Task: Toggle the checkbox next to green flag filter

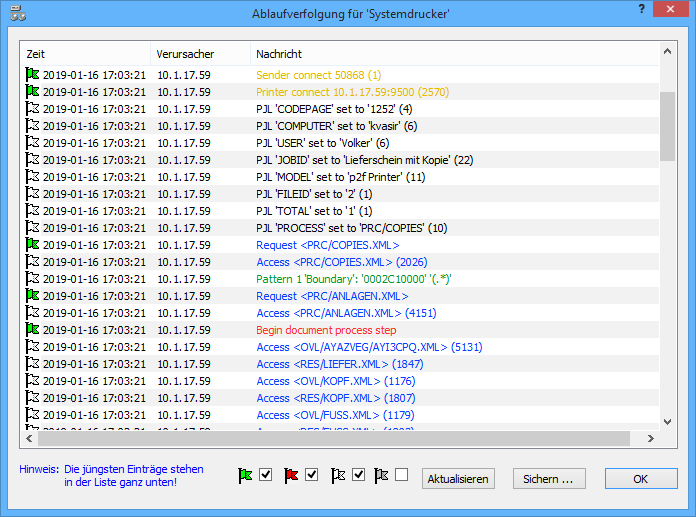Action: (x=265, y=476)
